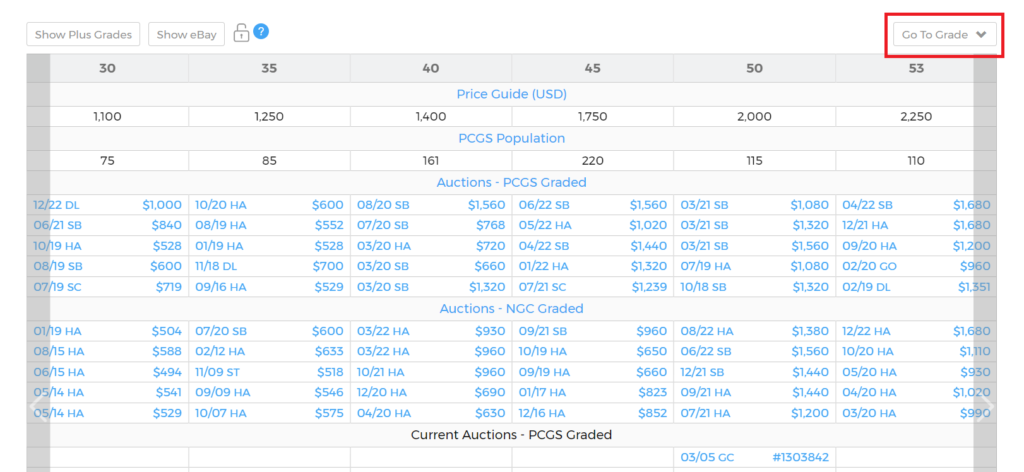
Task: Open the PCGS Population section link
Action: coord(511,138)
